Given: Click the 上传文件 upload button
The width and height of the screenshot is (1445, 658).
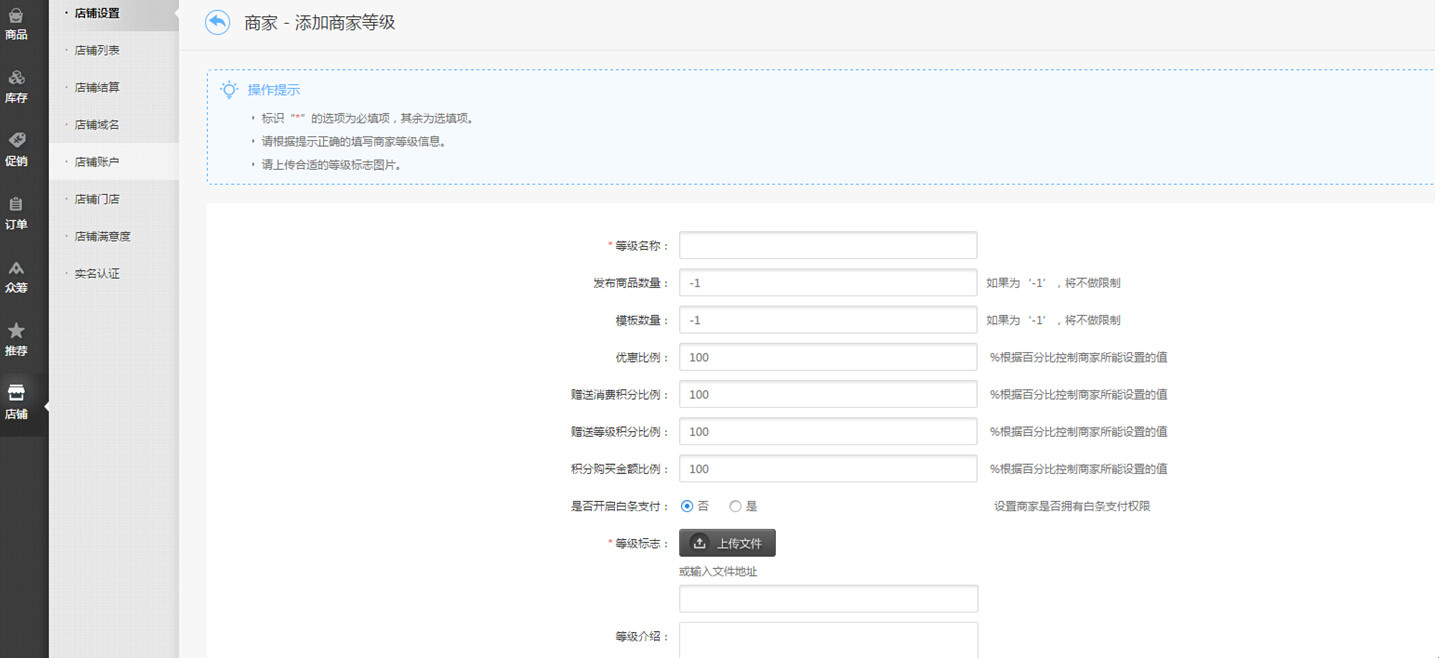Looking at the screenshot, I should (727, 543).
